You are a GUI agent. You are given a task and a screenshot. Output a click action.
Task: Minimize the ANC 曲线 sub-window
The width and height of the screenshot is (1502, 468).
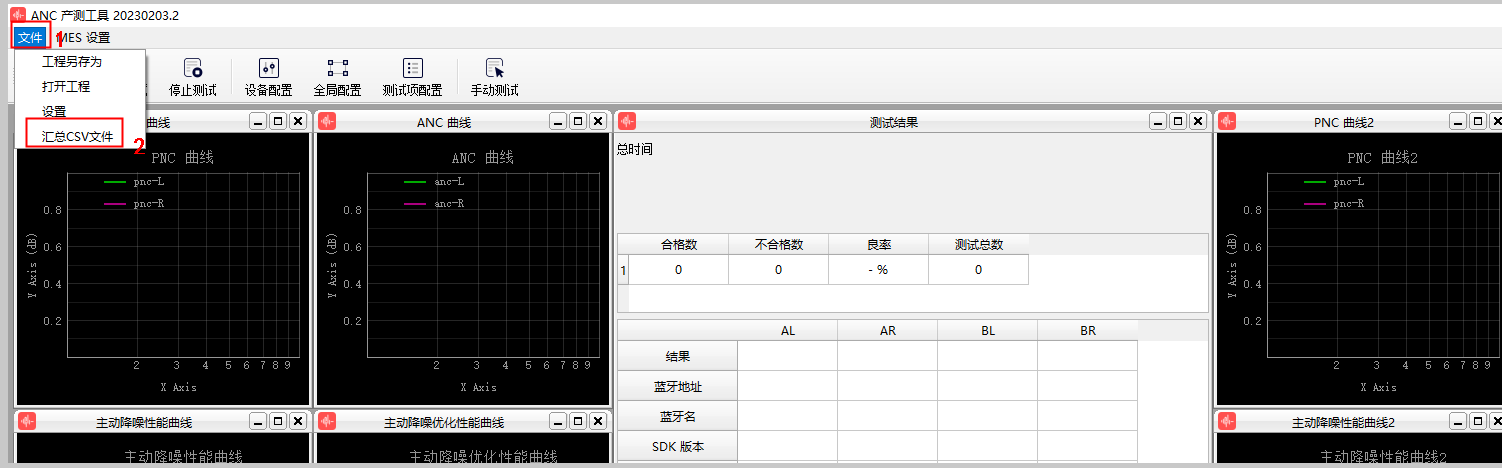(558, 121)
